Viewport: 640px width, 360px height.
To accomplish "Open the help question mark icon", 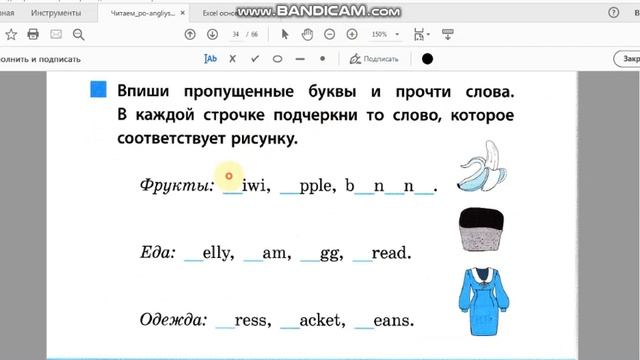I will tap(613, 13).
